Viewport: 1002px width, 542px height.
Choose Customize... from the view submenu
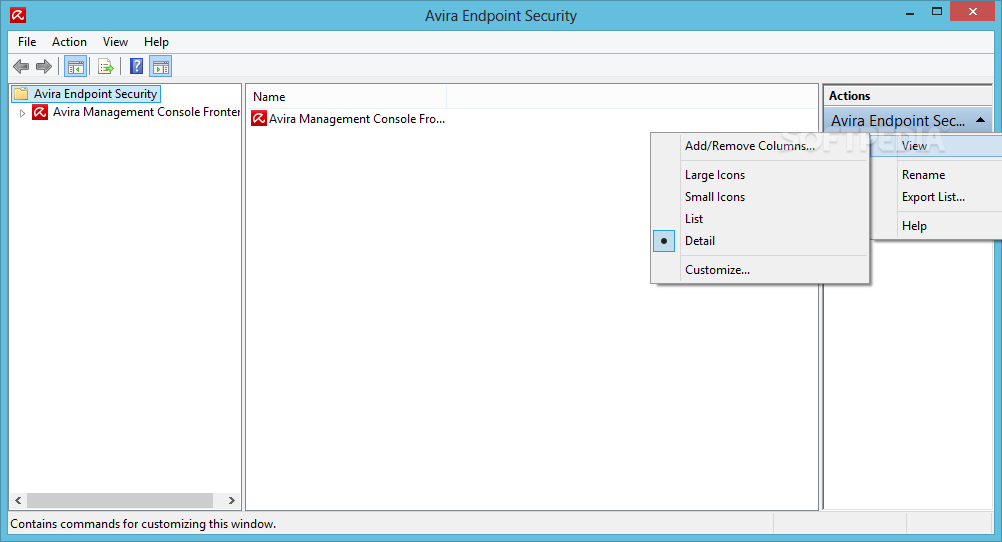[760, 270]
